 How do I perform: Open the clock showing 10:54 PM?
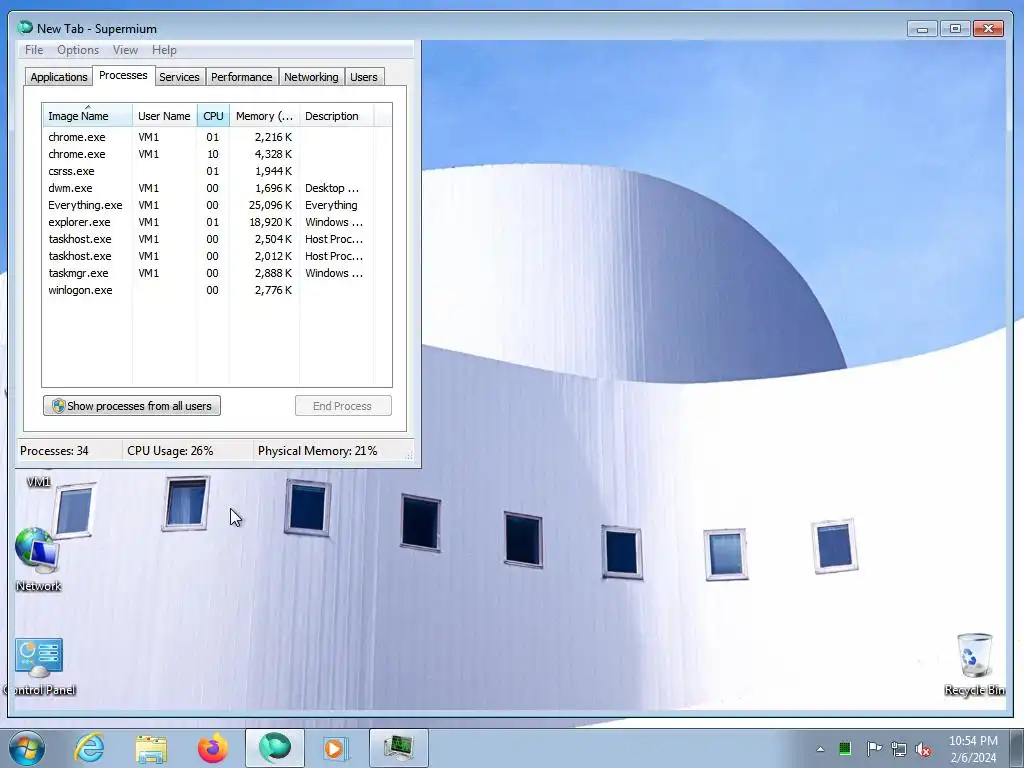(x=973, y=749)
